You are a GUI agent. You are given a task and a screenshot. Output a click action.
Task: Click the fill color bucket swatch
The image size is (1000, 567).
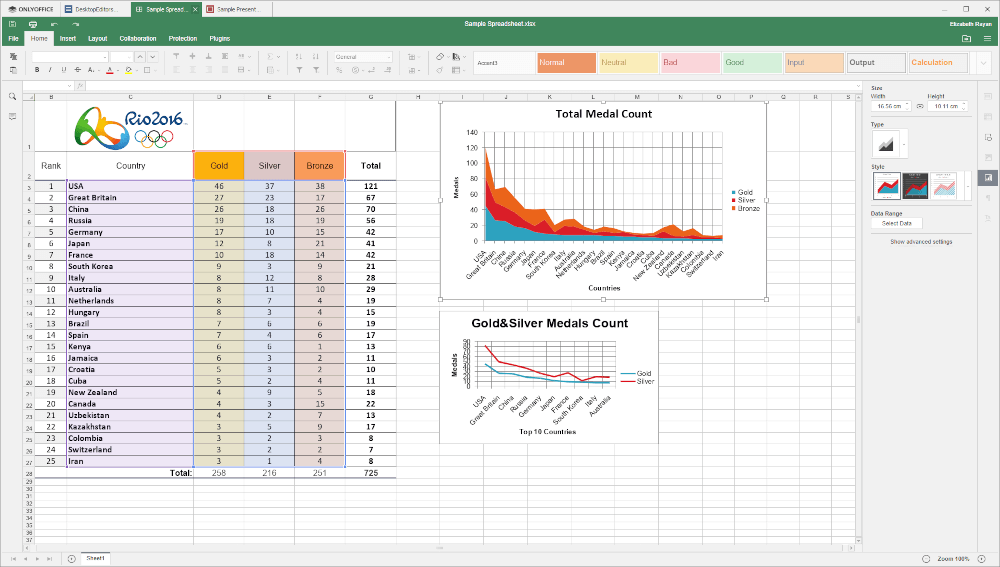click(129, 70)
